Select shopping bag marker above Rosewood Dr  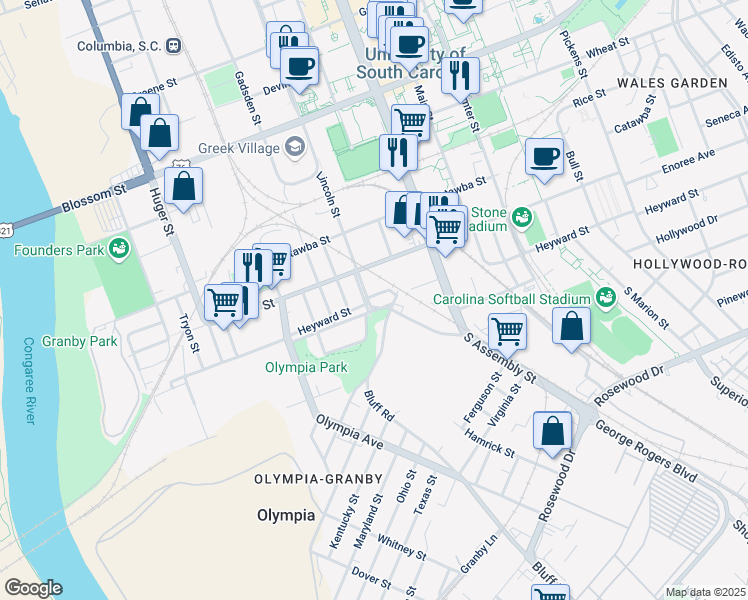click(552, 432)
